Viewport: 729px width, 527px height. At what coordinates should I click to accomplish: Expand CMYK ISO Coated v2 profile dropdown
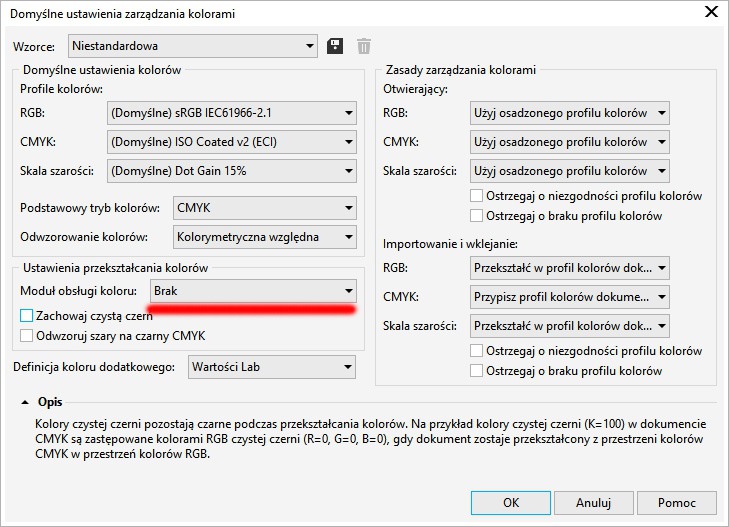pos(231,142)
